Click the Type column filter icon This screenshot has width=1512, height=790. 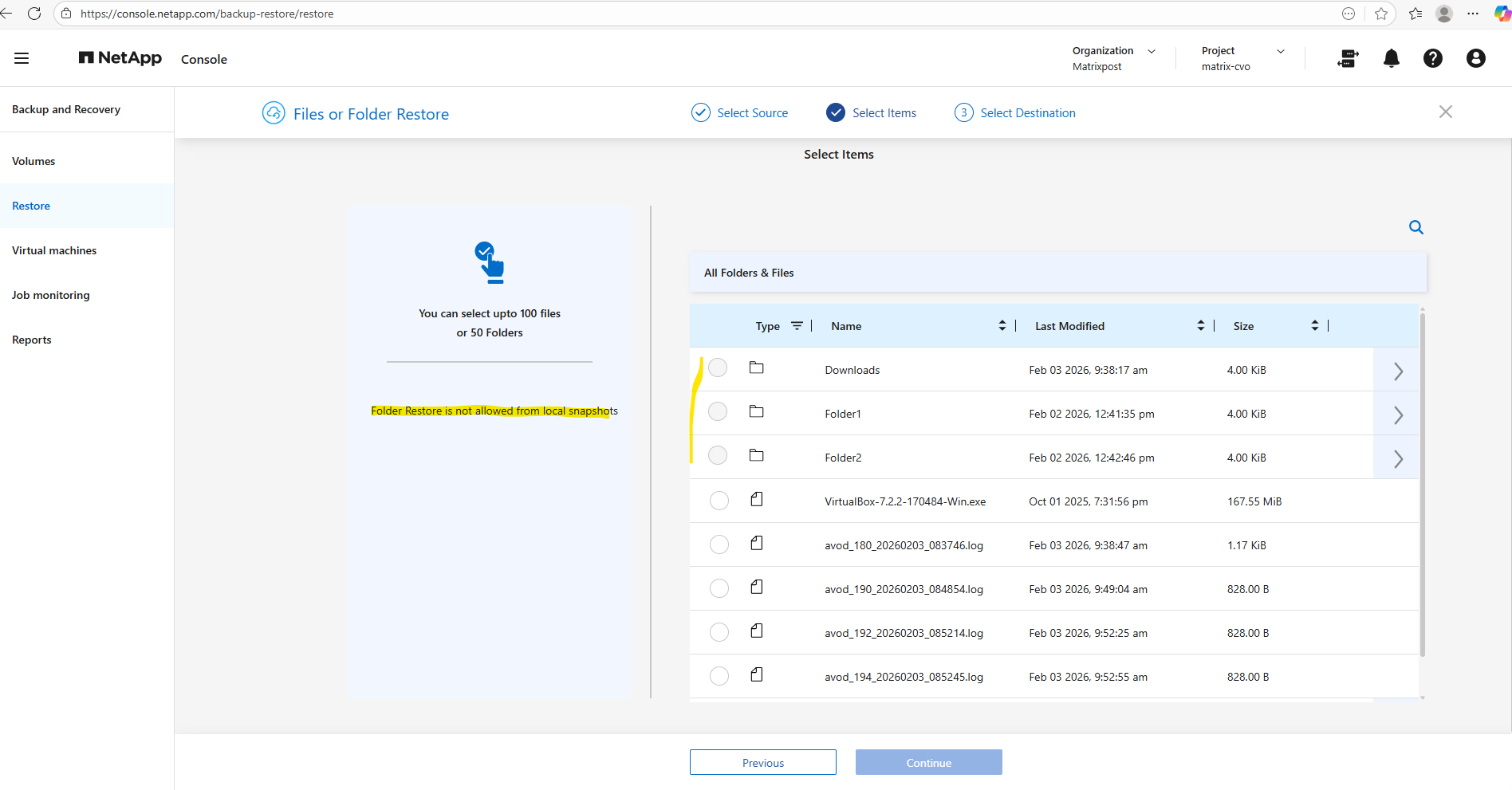(797, 326)
